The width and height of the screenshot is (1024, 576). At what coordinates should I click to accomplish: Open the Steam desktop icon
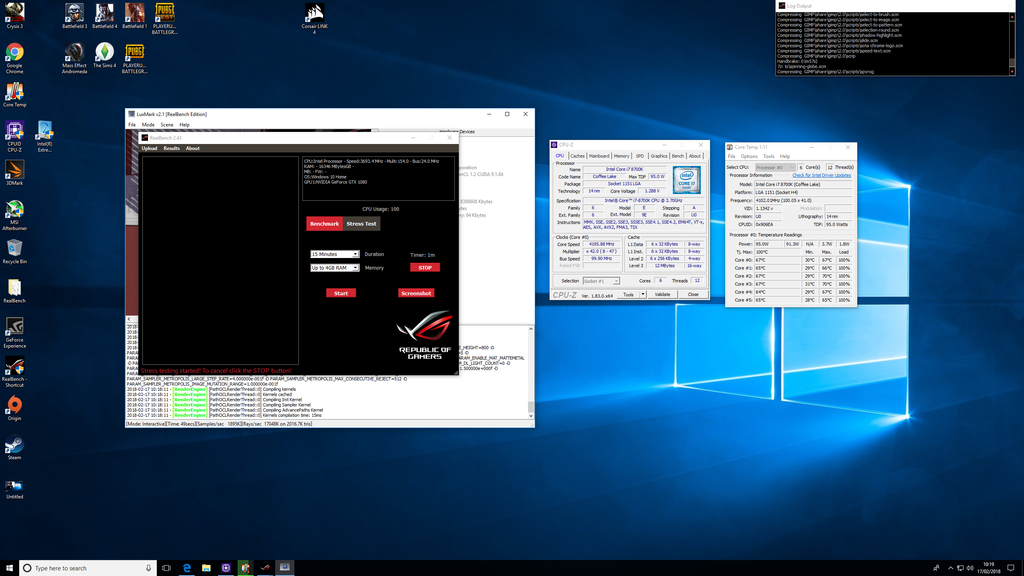point(14,445)
